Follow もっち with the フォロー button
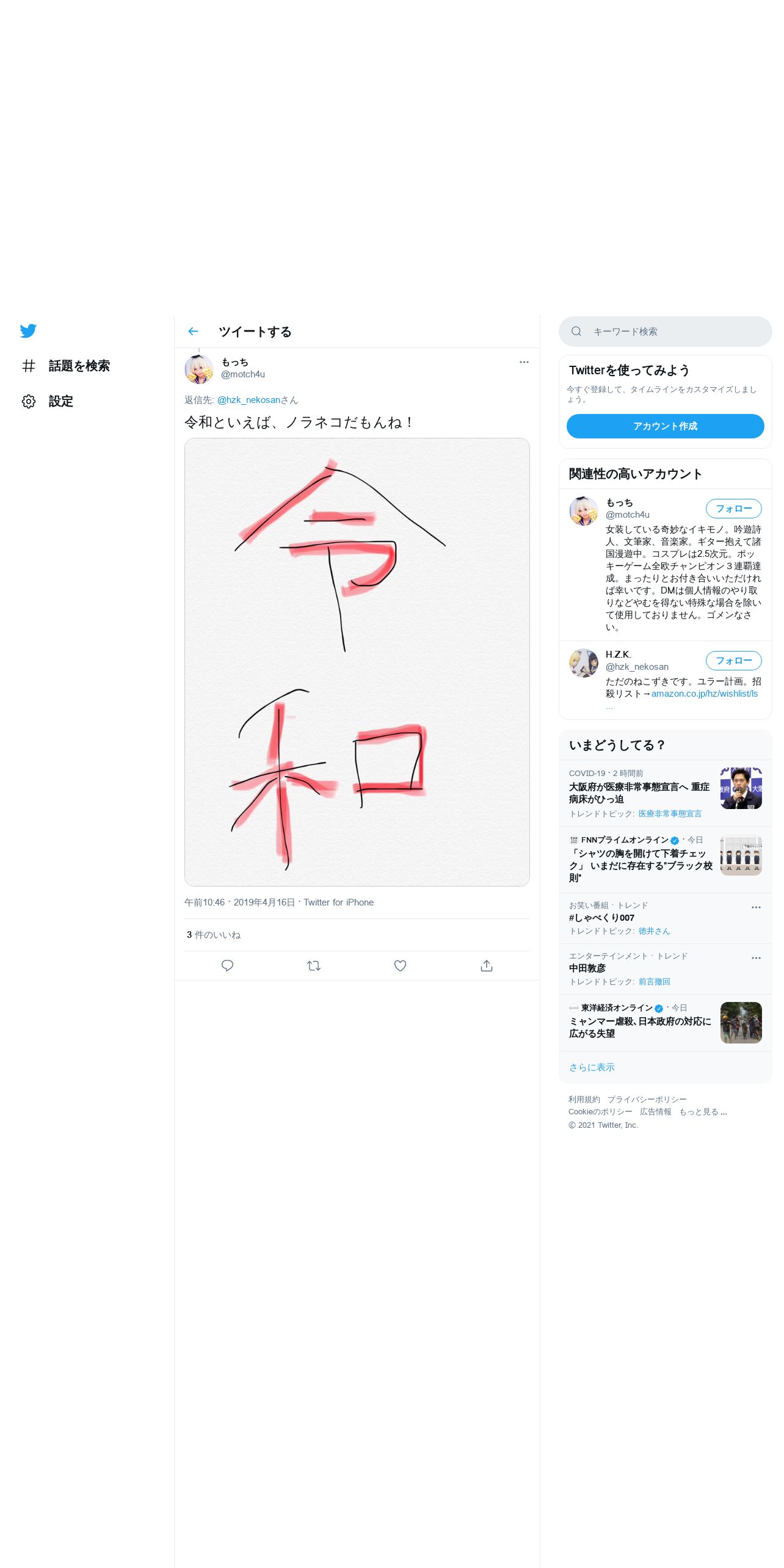This screenshot has width=784, height=1568. tap(733, 509)
